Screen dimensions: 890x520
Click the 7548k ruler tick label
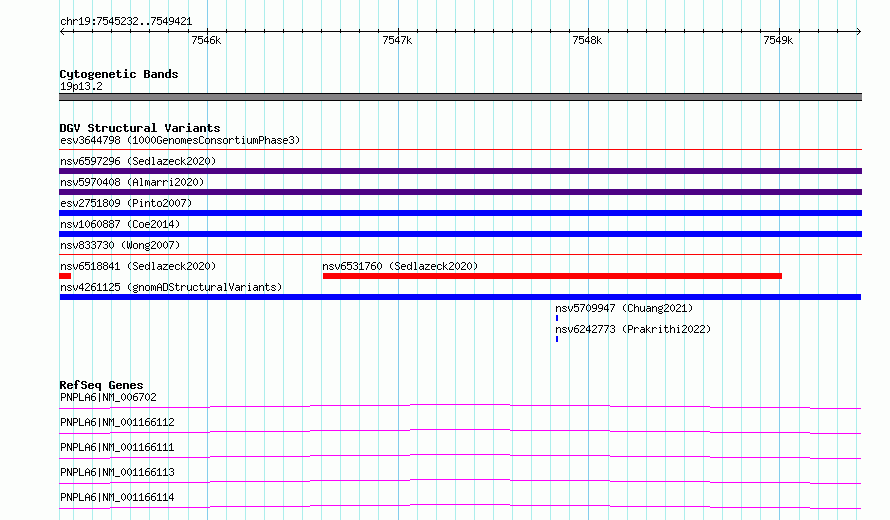tap(587, 40)
